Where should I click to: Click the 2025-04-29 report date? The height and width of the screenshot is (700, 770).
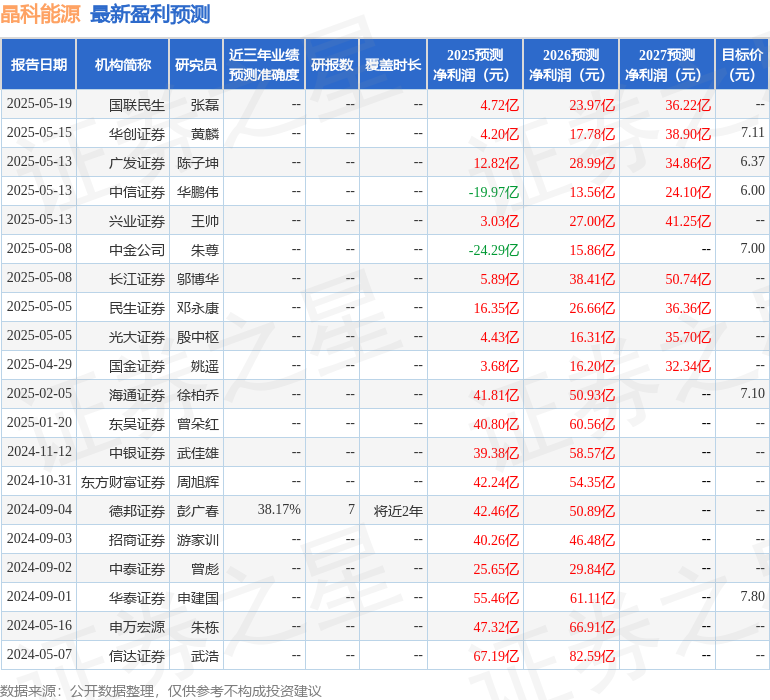tap(39, 364)
